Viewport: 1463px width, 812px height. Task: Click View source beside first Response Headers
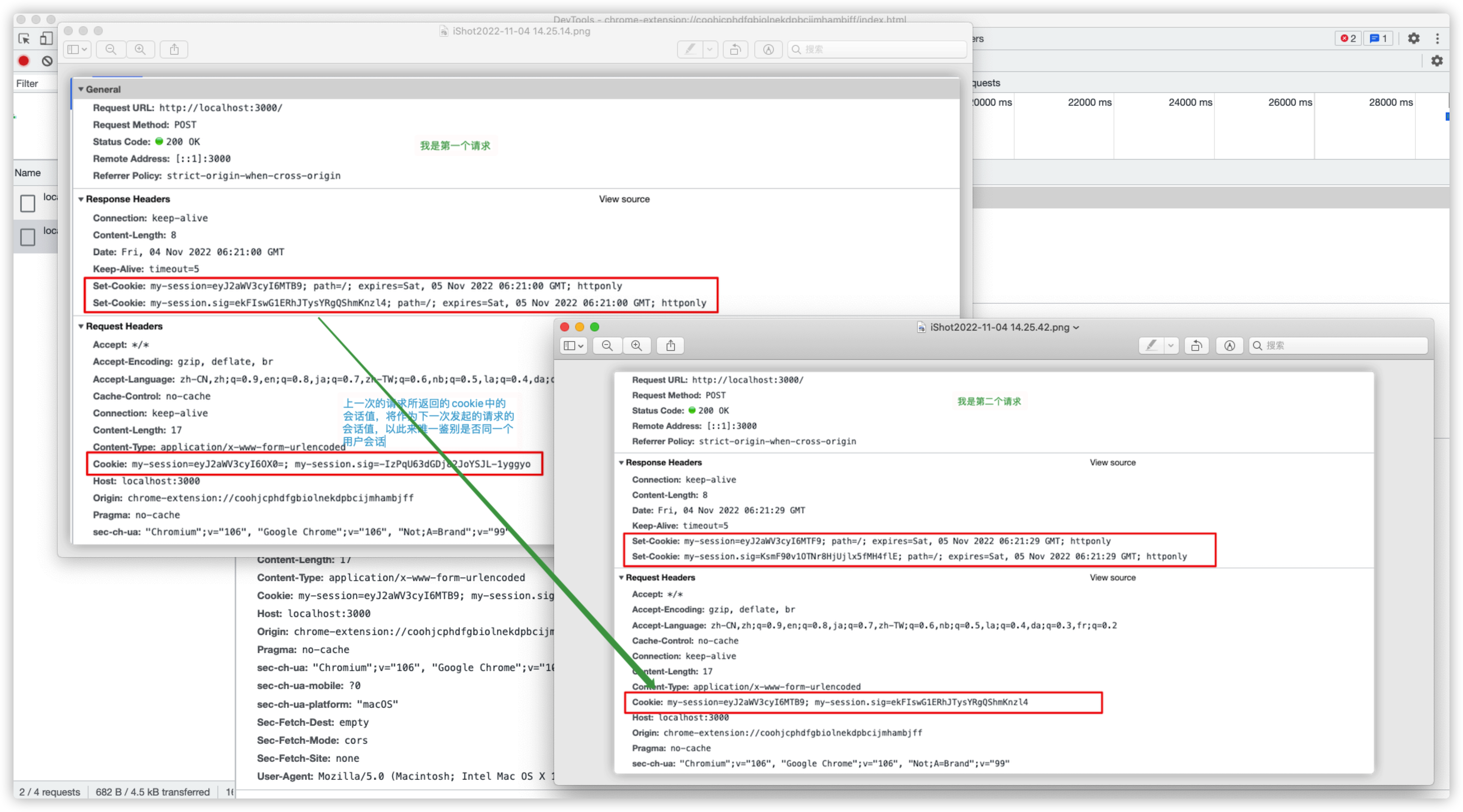624,199
